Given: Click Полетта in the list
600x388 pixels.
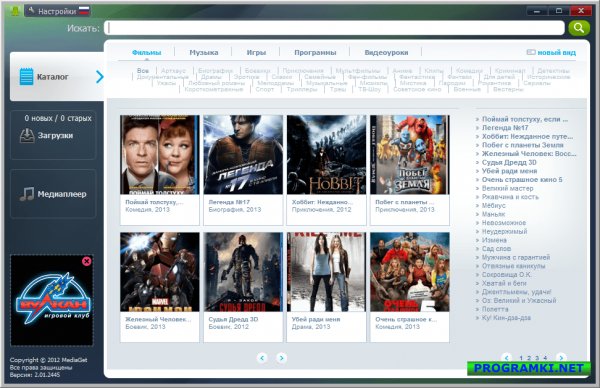Looking at the screenshot, I should 495,309.
